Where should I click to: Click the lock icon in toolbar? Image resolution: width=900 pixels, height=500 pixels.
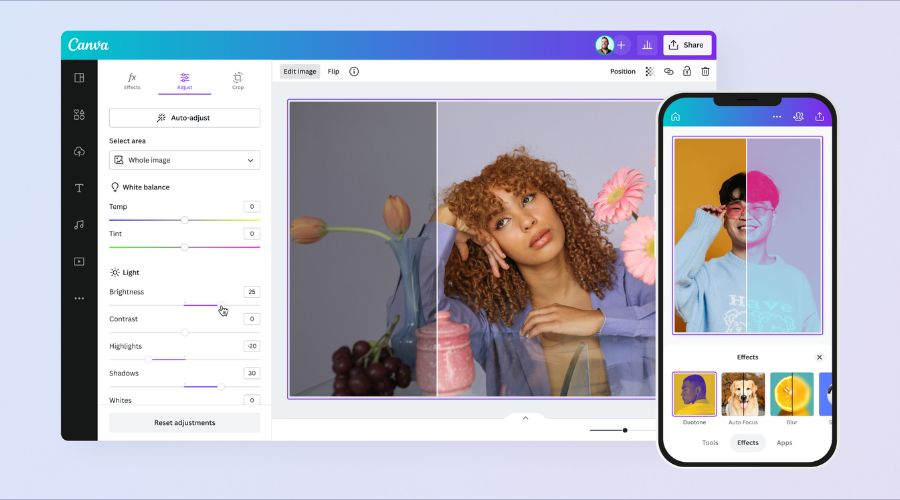coord(687,72)
